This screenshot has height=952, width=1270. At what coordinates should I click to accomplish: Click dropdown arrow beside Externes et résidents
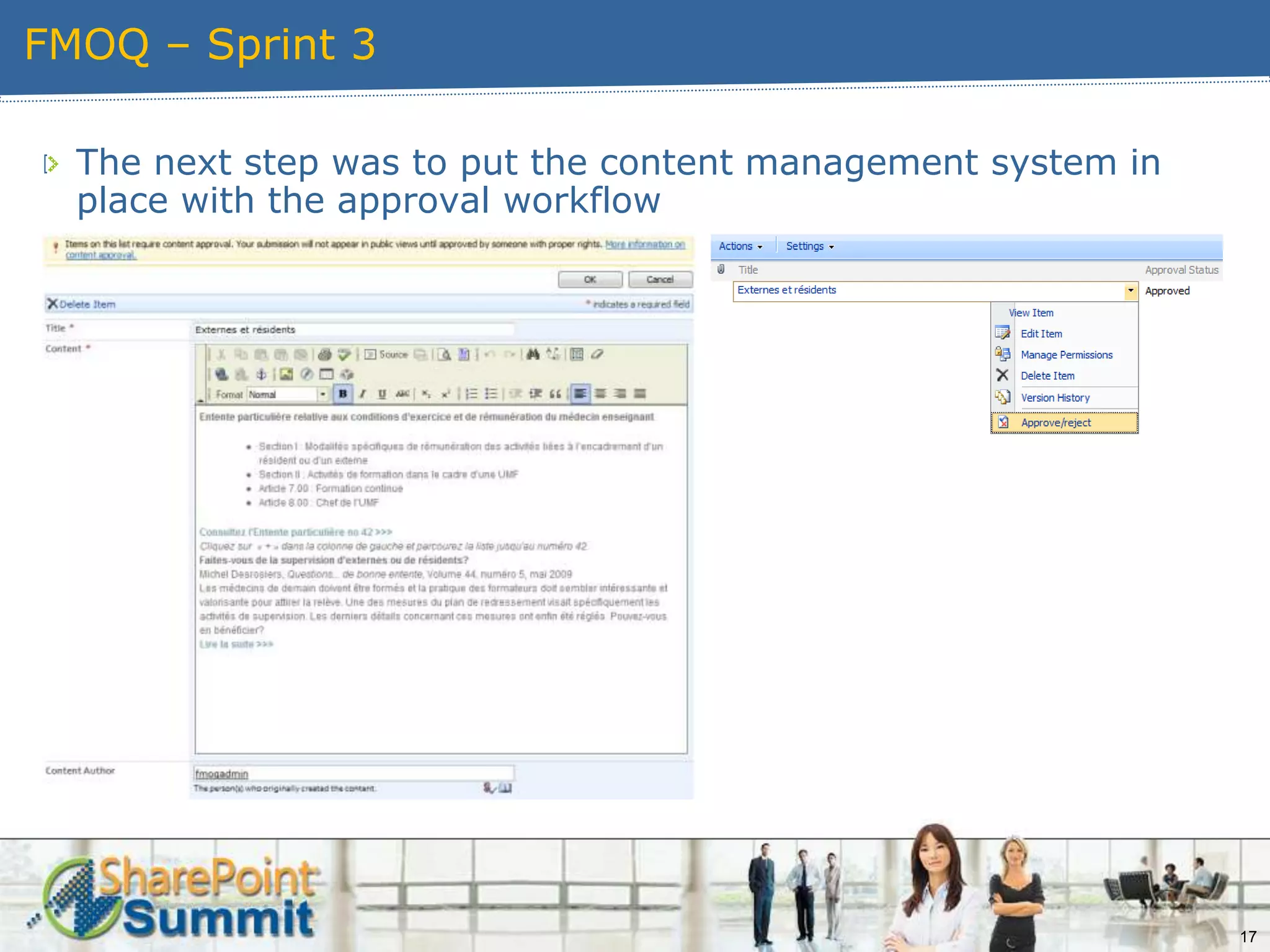[1130, 291]
